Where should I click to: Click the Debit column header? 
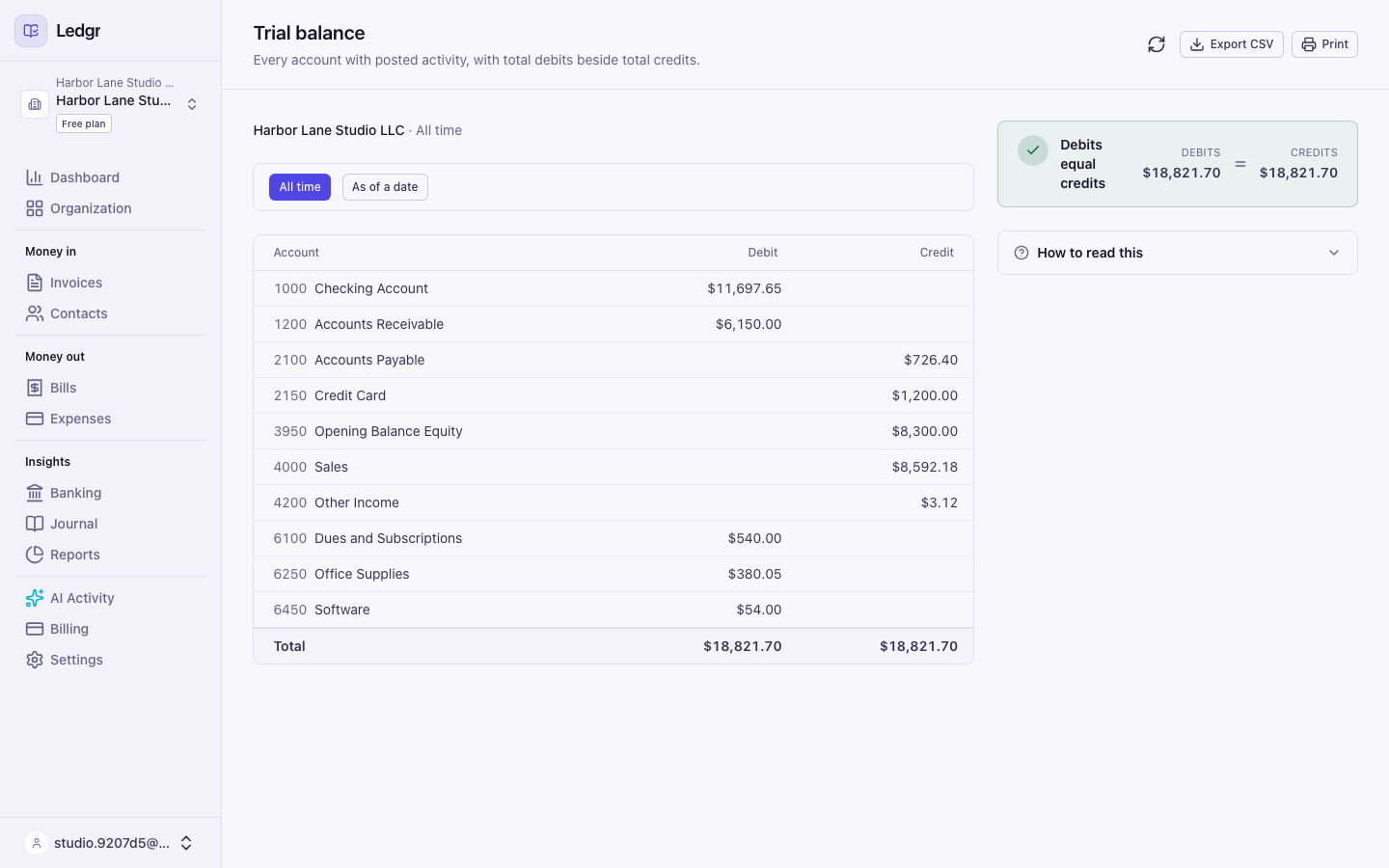763,253
